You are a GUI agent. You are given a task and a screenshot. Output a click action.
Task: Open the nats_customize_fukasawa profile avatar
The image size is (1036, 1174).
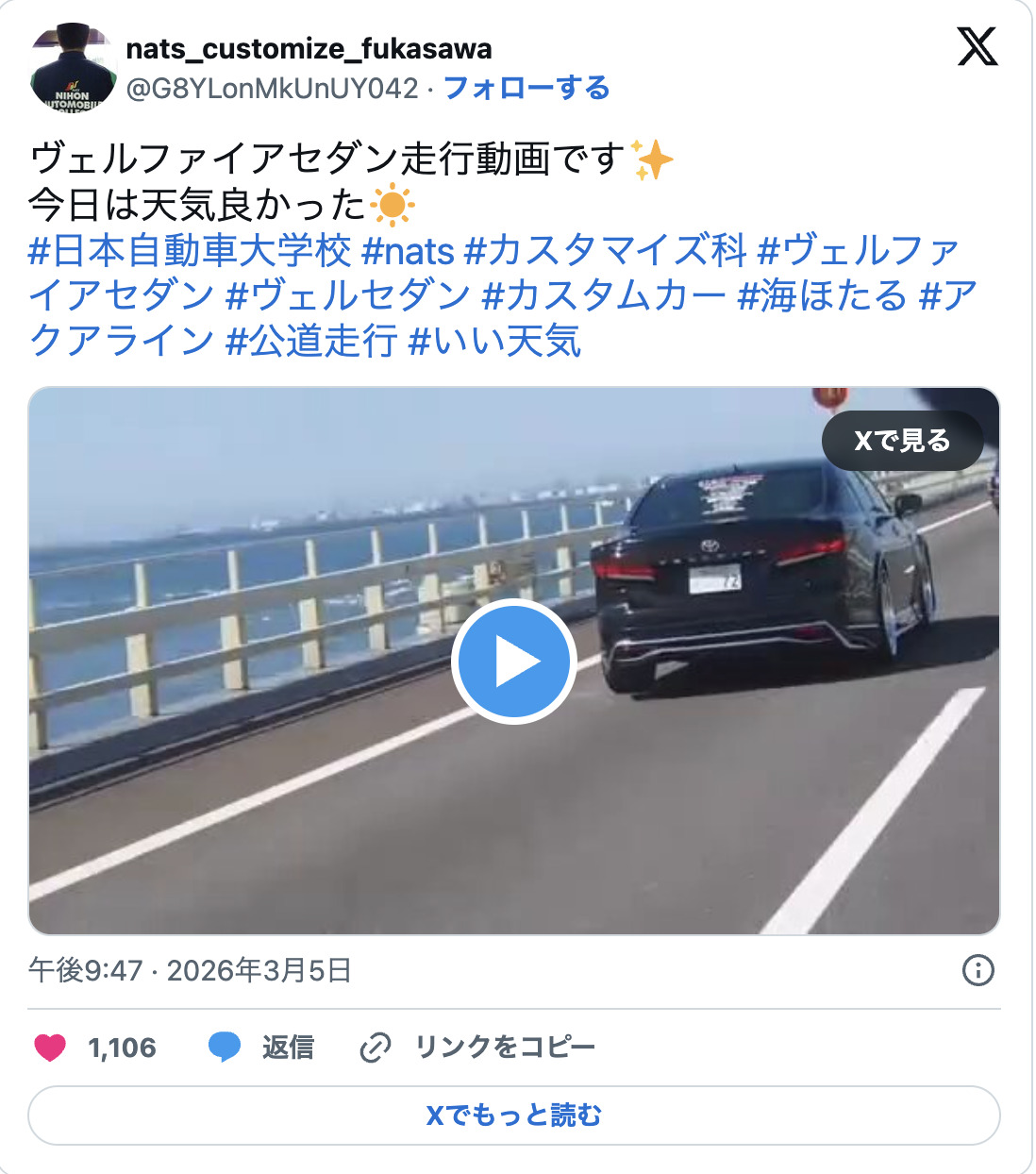74,68
